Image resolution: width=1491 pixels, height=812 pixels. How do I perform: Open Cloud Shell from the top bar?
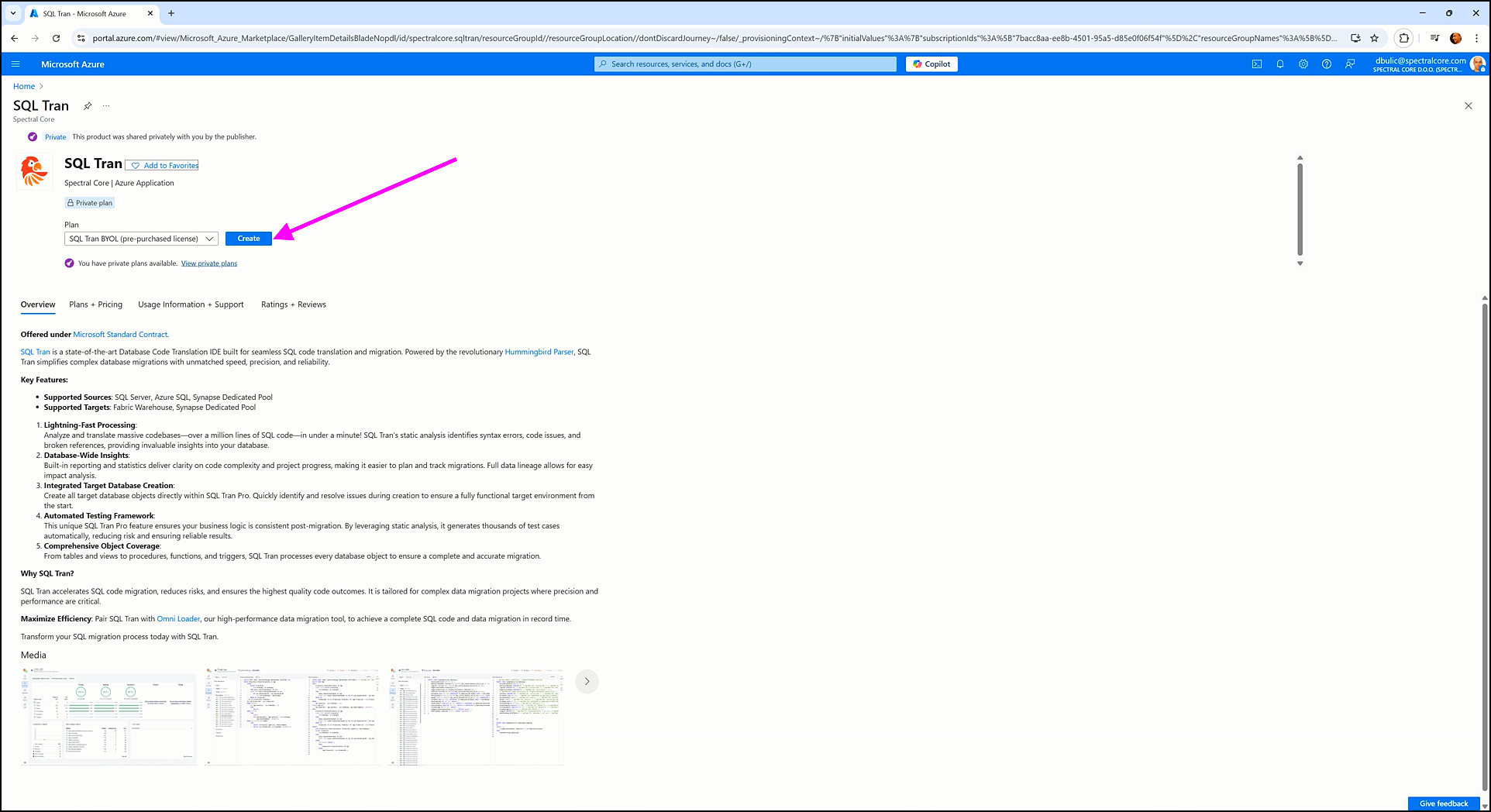tap(1257, 64)
